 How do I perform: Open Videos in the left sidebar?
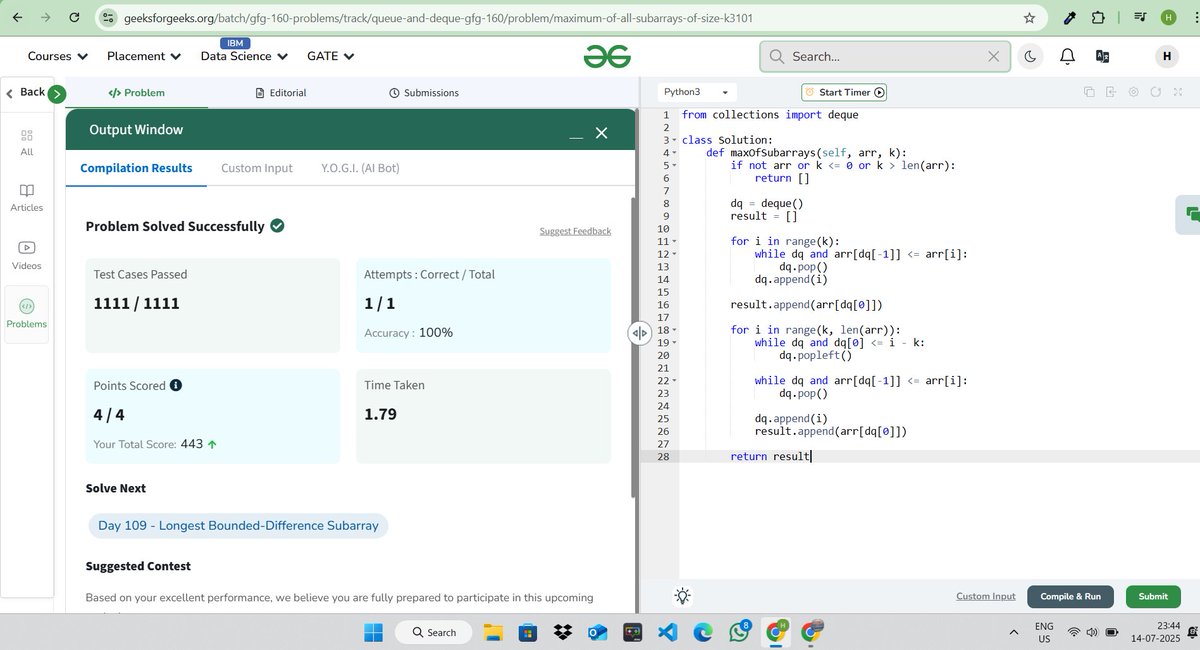[27, 255]
